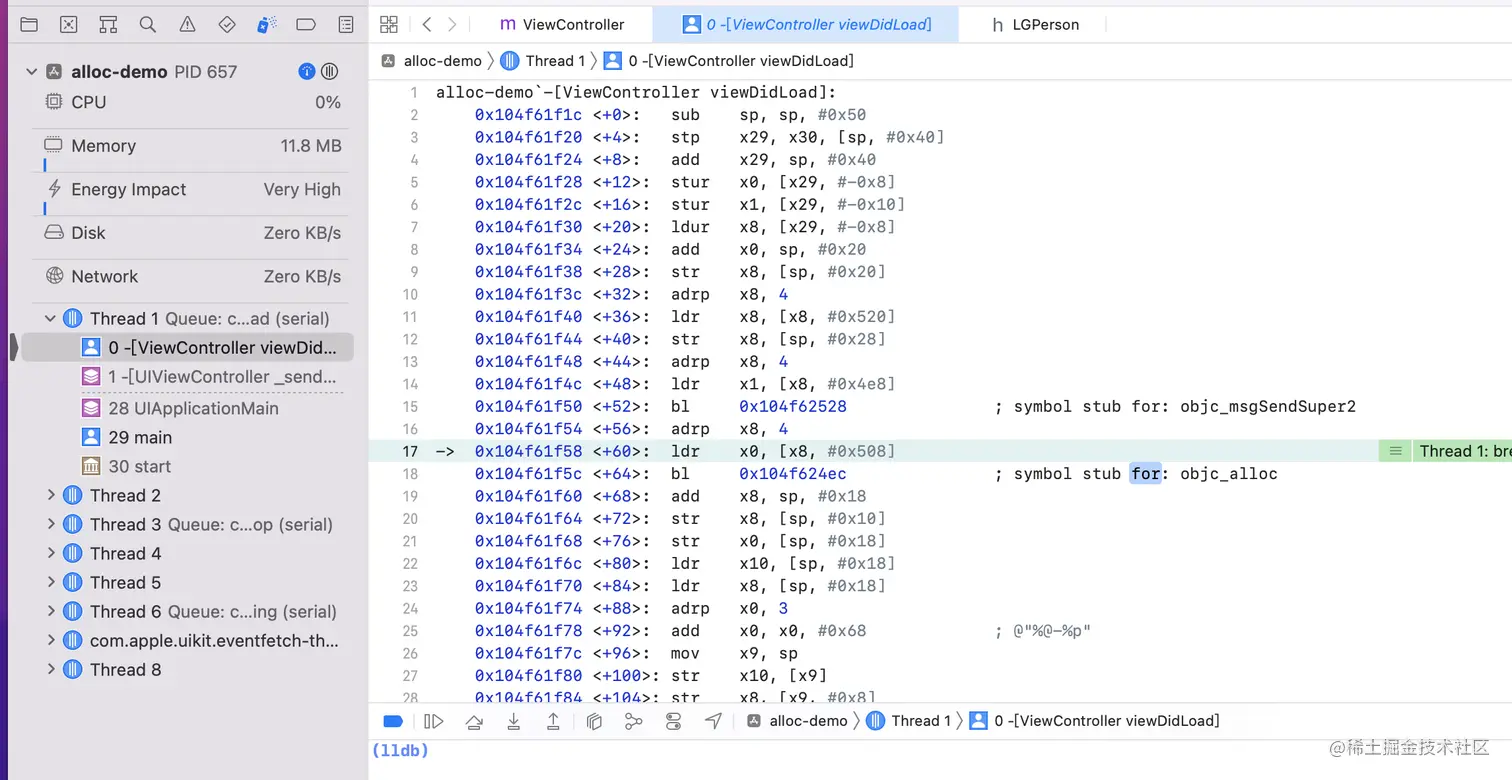
Task: Collapse Thread 1 in debug navigator
Action: (x=51, y=319)
